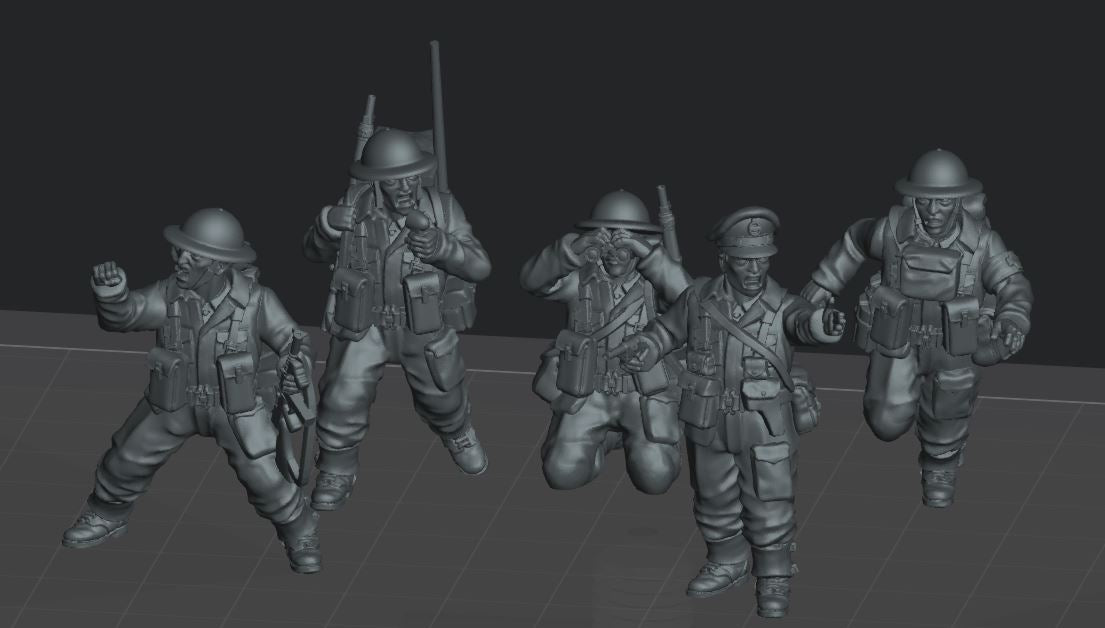
Task: Click the officer's peaked cap
Action: 744,229
